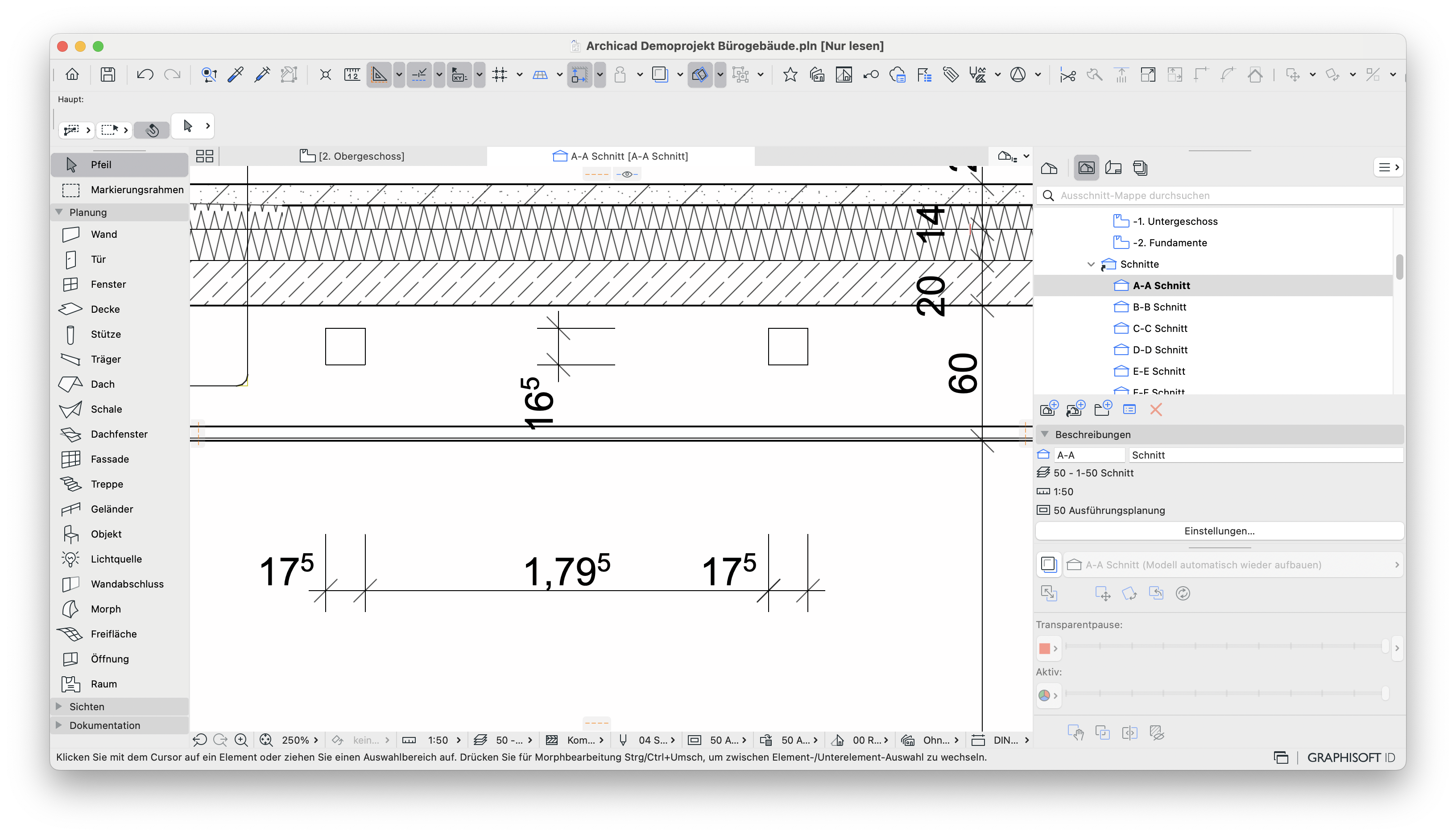Select the Treppe tool
The height and width of the screenshot is (836, 1456).
click(120, 484)
